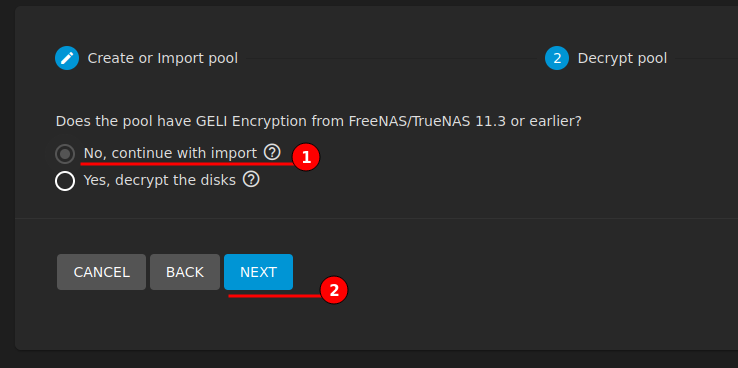Click the GELI Encryption question text
This screenshot has width=738, height=368.
click(319, 121)
